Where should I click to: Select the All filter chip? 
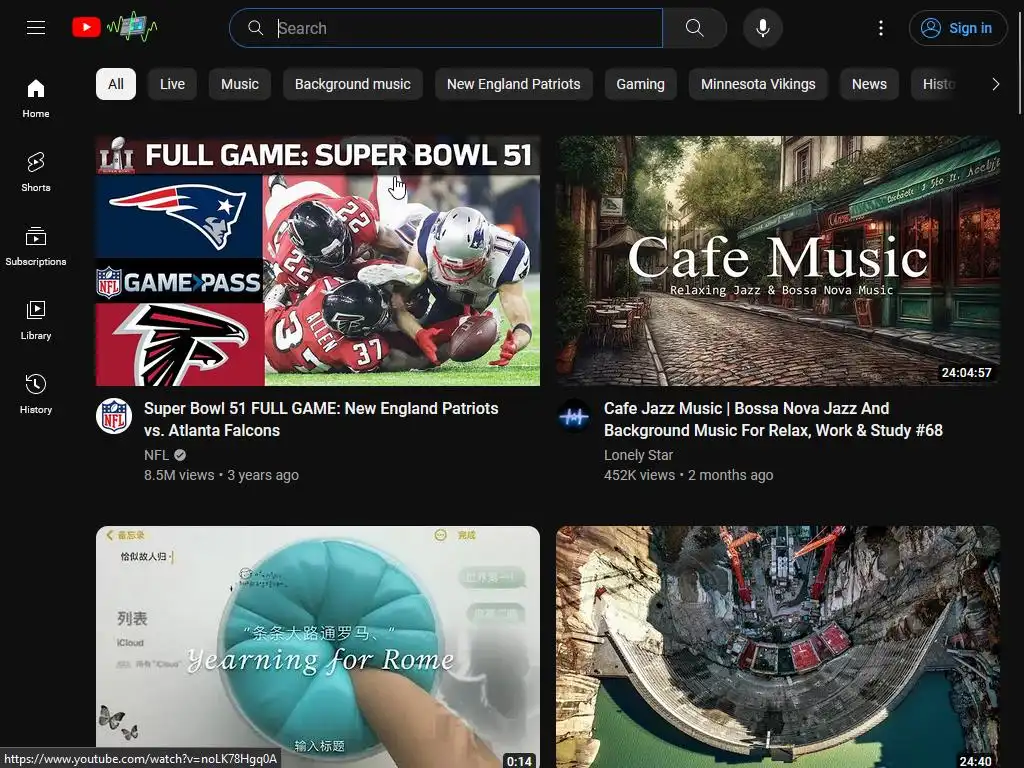pyautogui.click(x=116, y=84)
